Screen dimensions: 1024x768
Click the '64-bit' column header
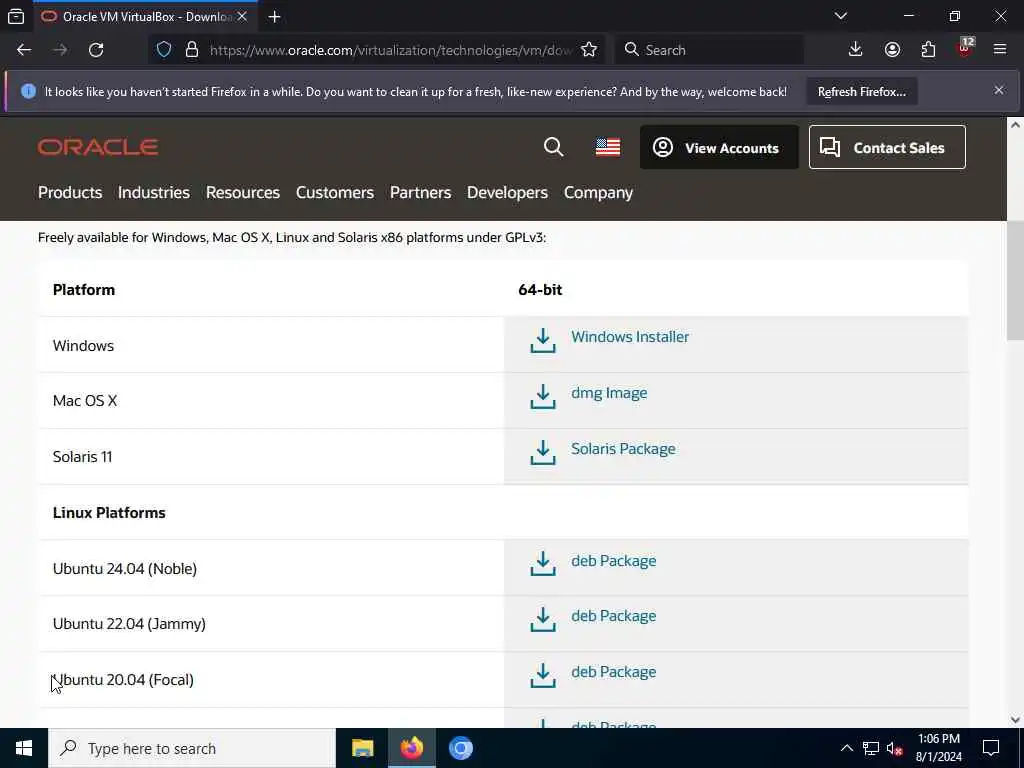(540, 290)
